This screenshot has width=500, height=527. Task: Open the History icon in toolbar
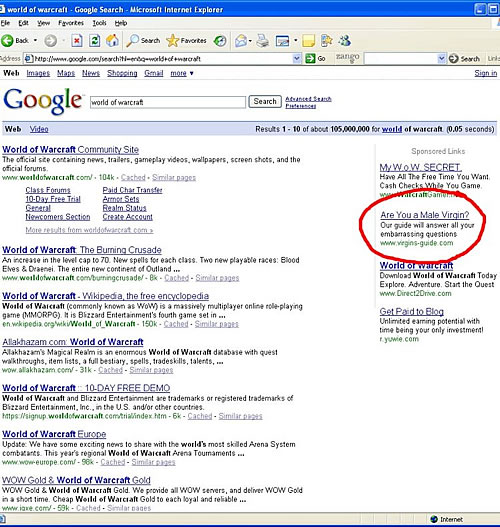point(220,41)
